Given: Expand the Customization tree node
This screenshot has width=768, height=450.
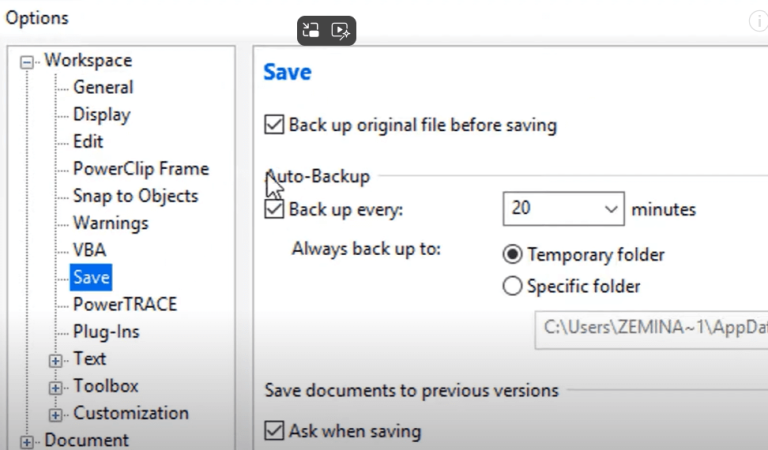Looking at the screenshot, I should click(55, 414).
